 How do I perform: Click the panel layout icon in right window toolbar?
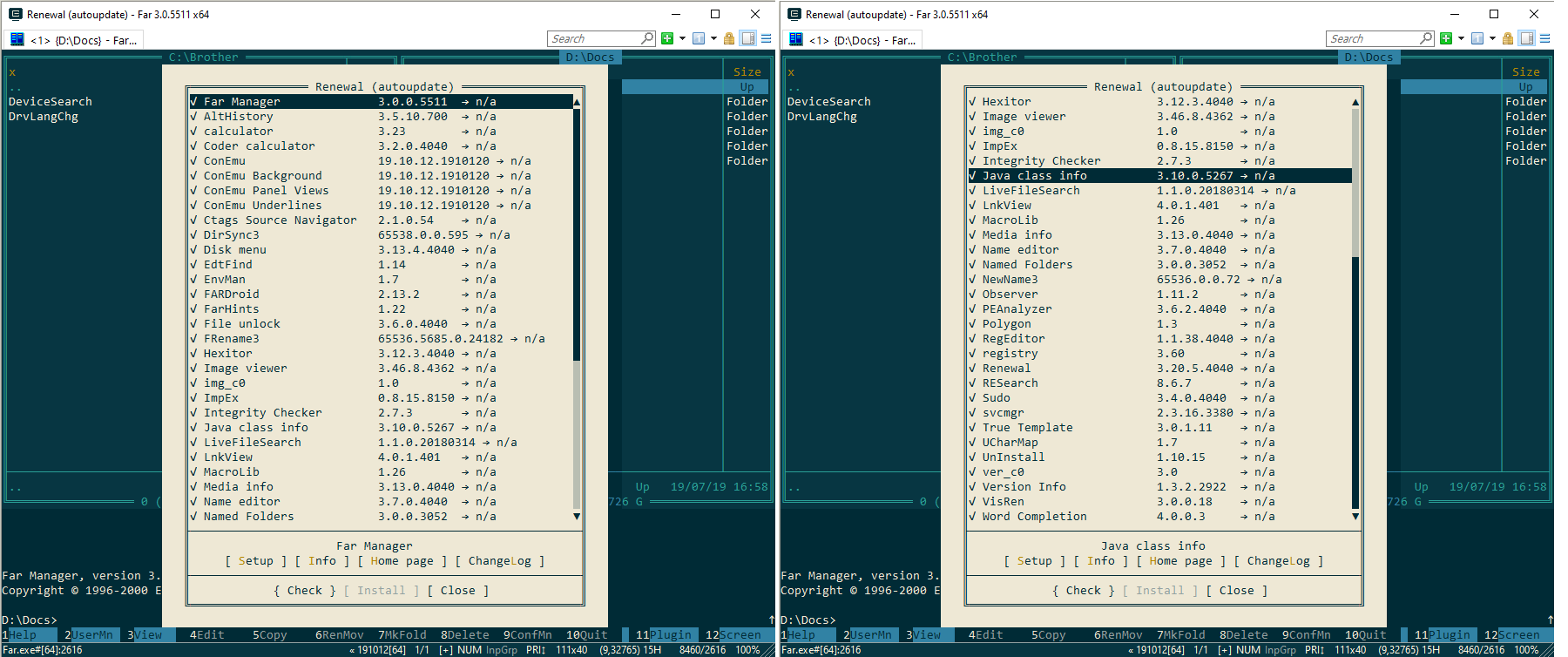tap(1526, 38)
